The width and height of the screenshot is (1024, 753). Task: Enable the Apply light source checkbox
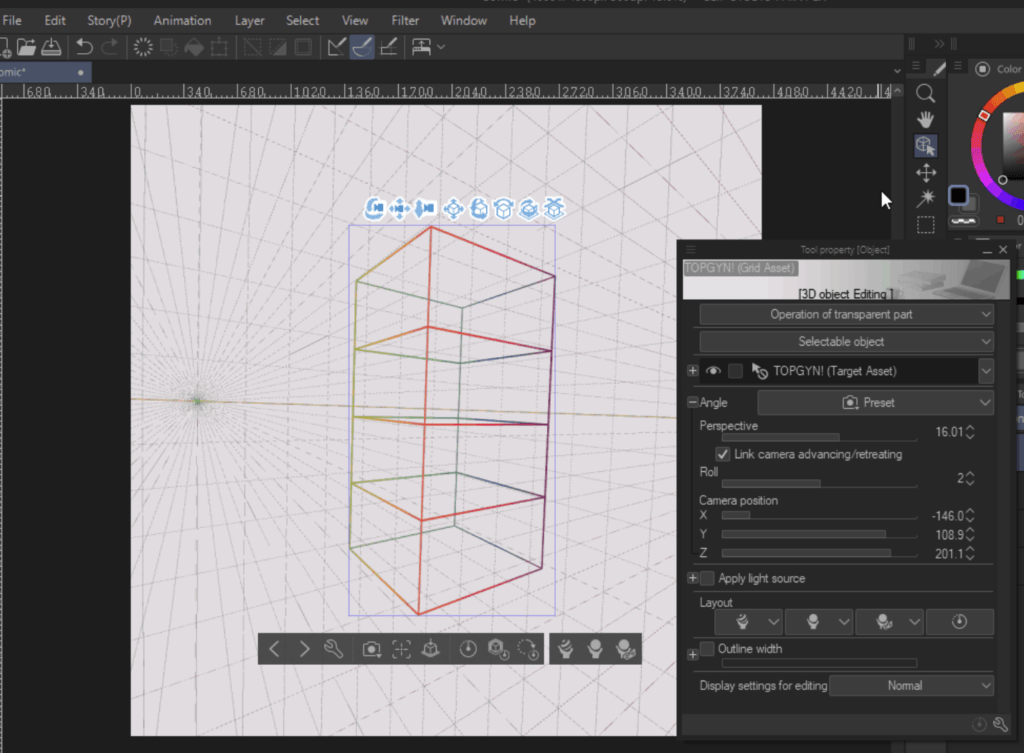[x=708, y=578]
